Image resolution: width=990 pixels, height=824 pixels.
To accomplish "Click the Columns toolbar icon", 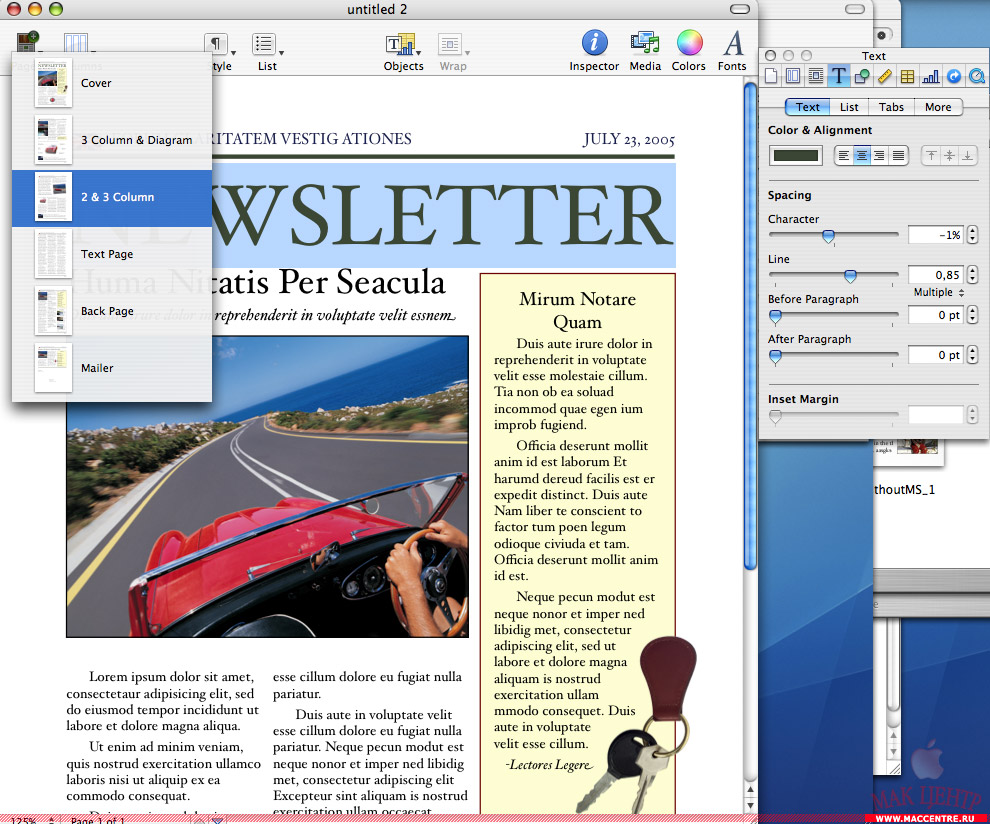I will (76, 42).
